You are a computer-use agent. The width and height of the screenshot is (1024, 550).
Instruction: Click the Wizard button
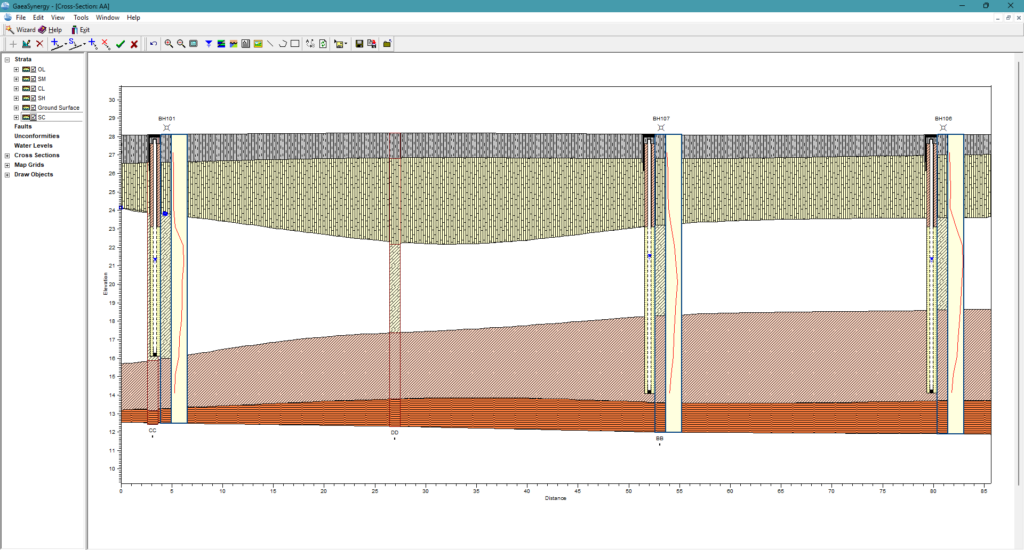pos(20,30)
